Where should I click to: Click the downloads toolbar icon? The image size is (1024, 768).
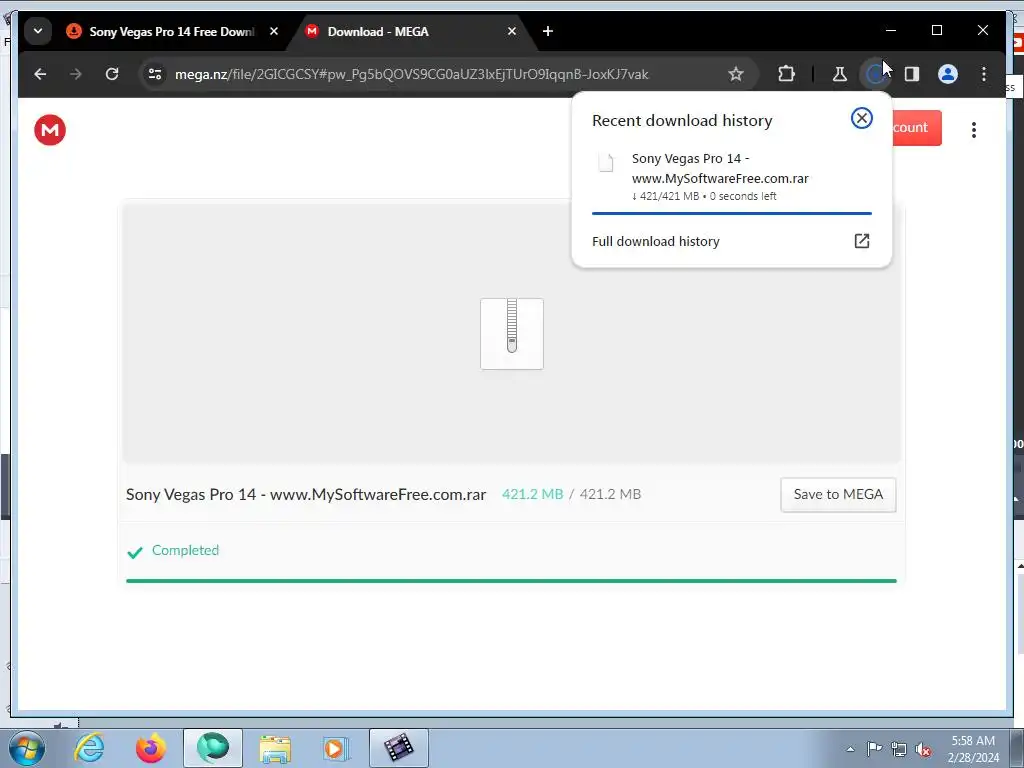point(875,74)
